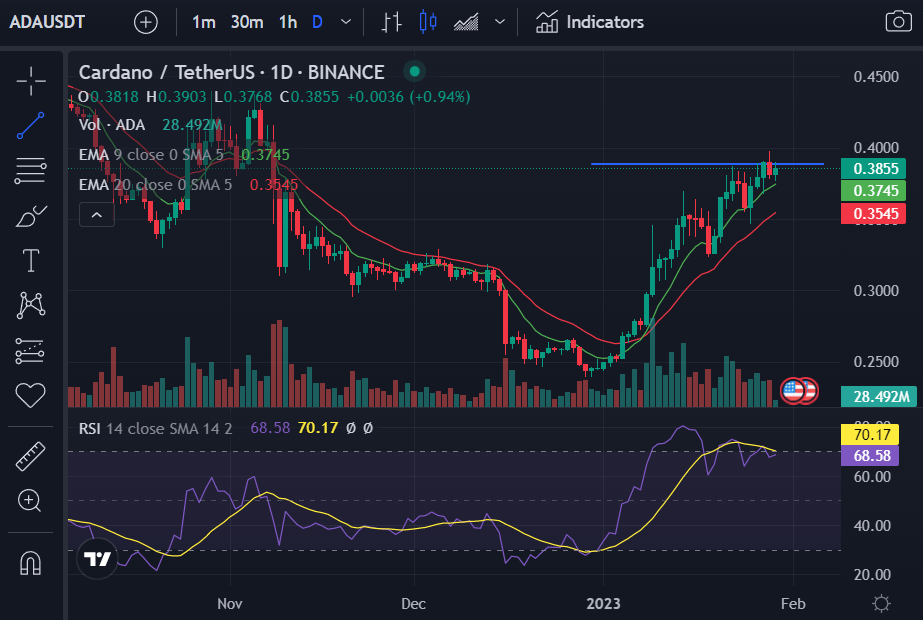Collapse the indicator legend with chevron
This screenshot has width=924, height=620.
97,215
